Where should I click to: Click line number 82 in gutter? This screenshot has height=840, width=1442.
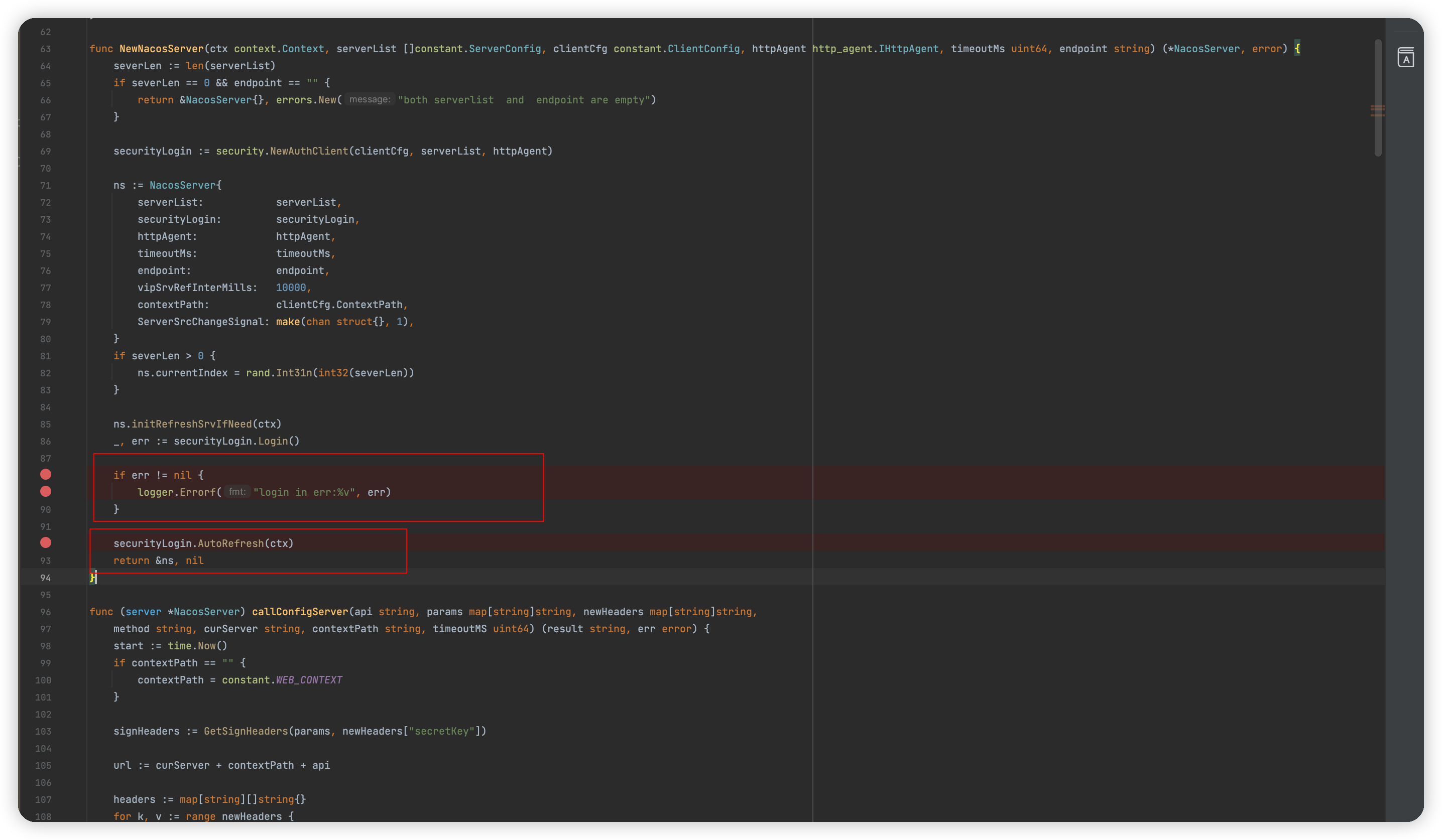[45, 373]
